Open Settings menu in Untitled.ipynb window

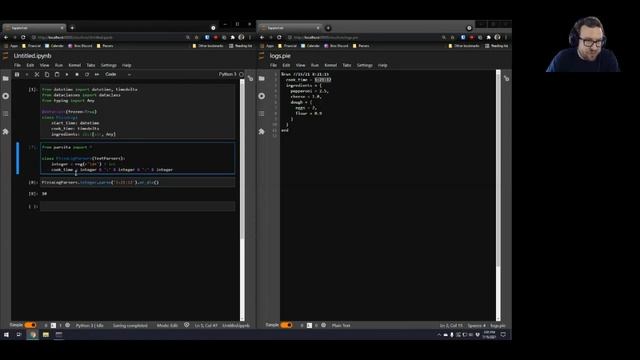(109, 65)
